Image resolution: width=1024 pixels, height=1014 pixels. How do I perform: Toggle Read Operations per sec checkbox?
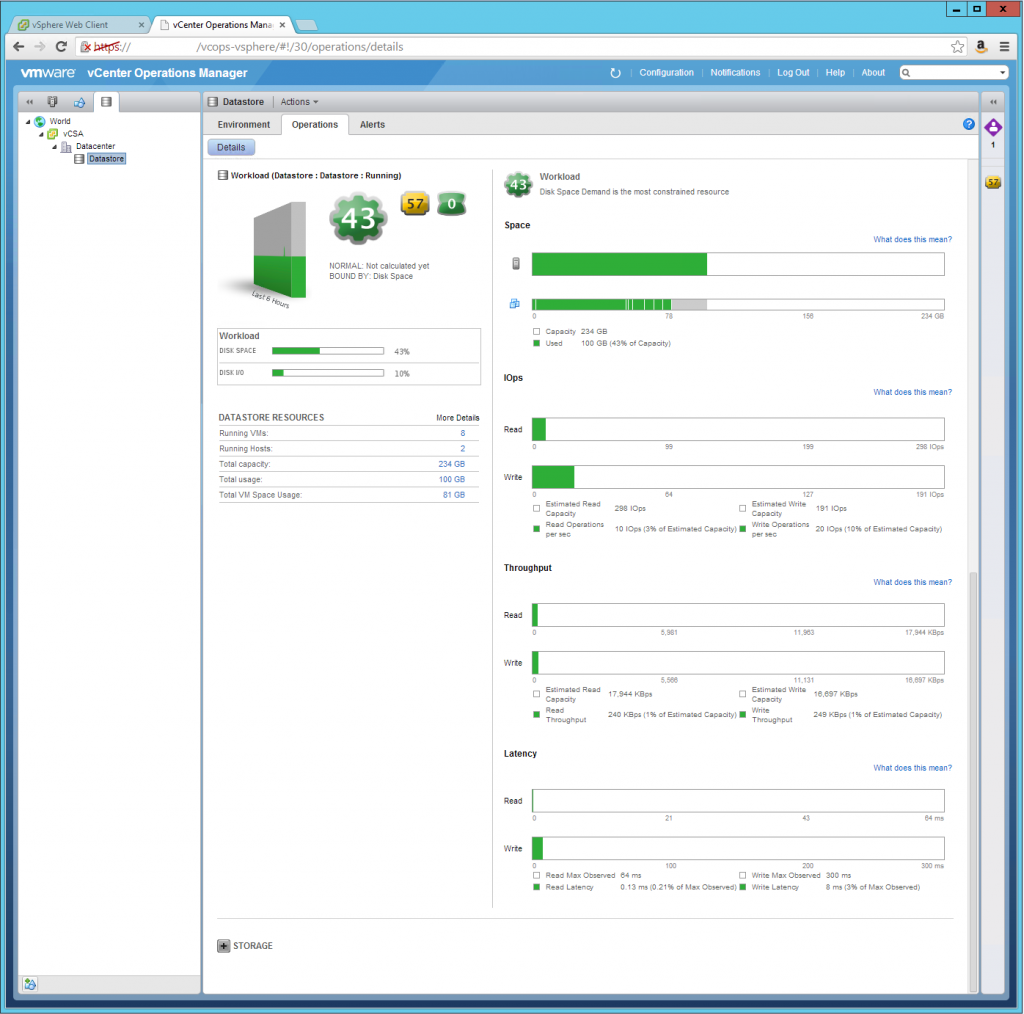pyautogui.click(x=536, y=529)
